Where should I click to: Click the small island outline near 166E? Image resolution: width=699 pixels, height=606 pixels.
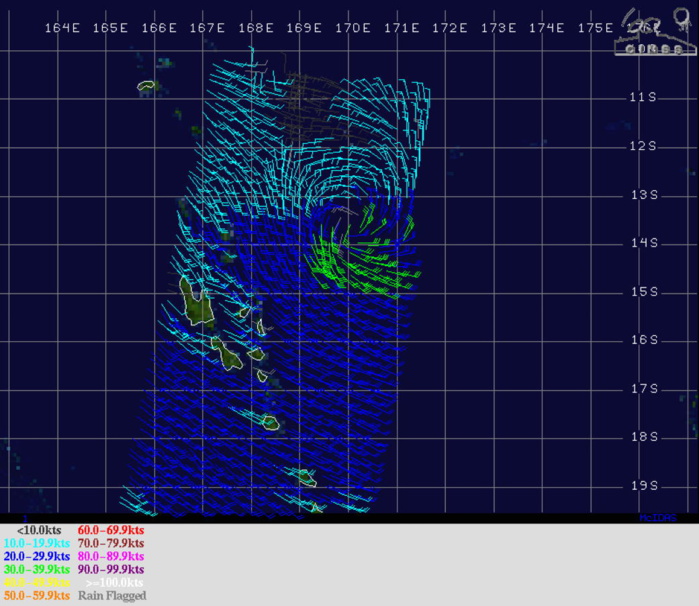148,87
